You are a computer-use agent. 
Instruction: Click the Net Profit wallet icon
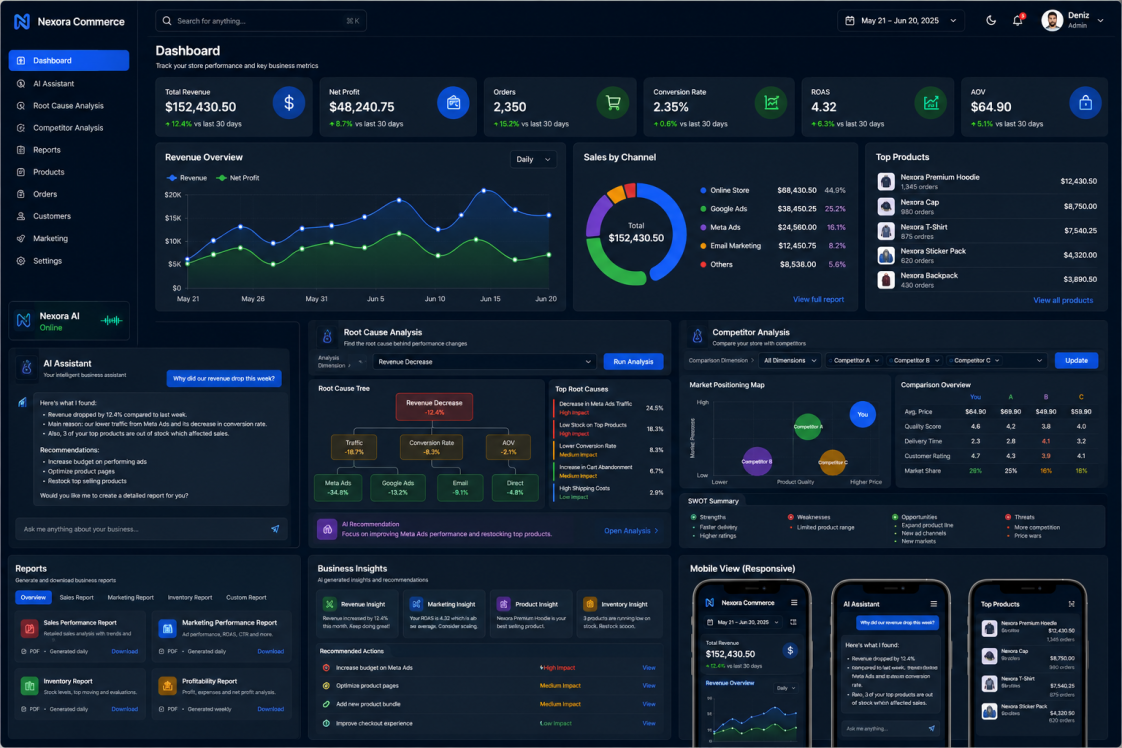[x=453, y=103]
